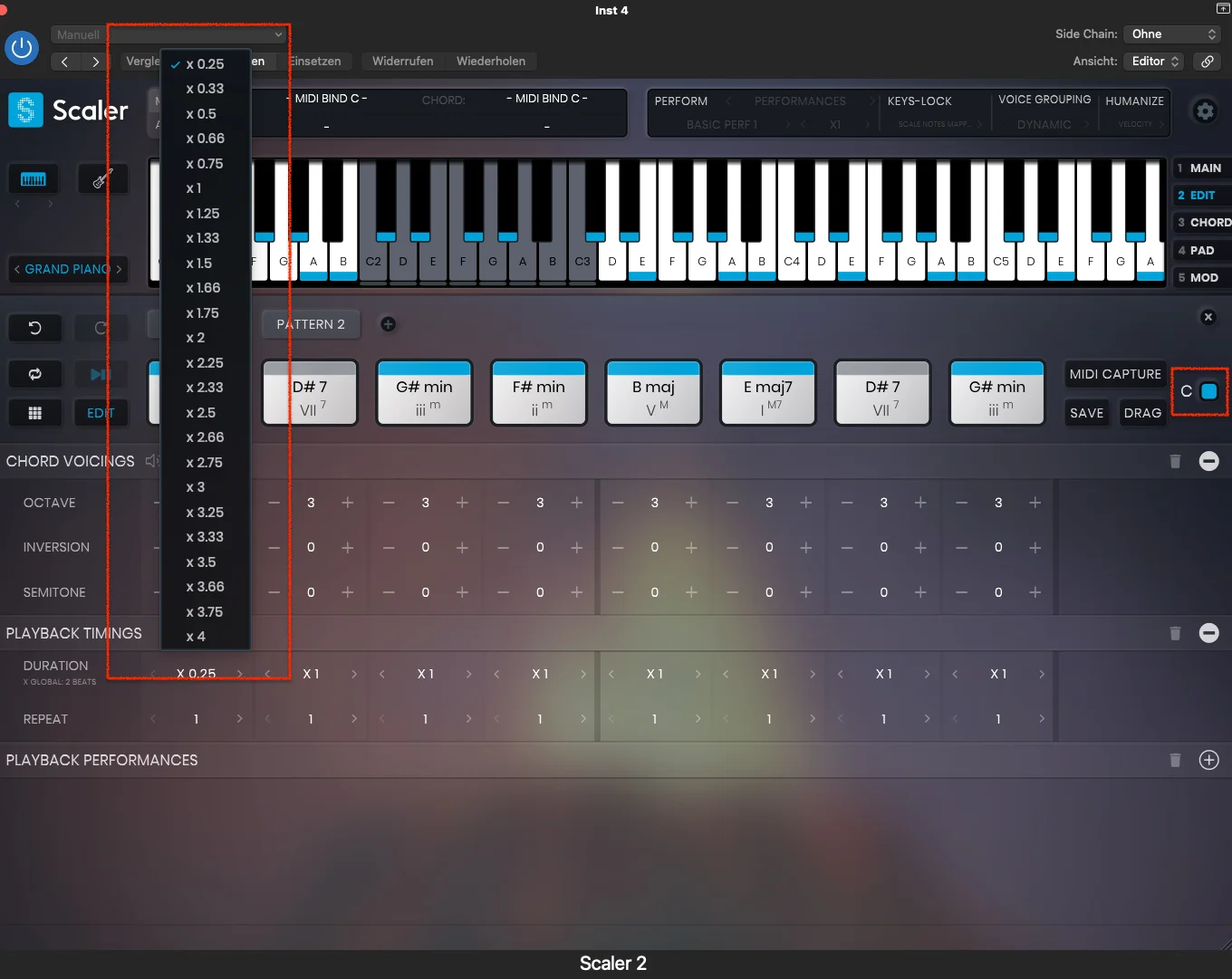Click the SAVE button

1086,413
